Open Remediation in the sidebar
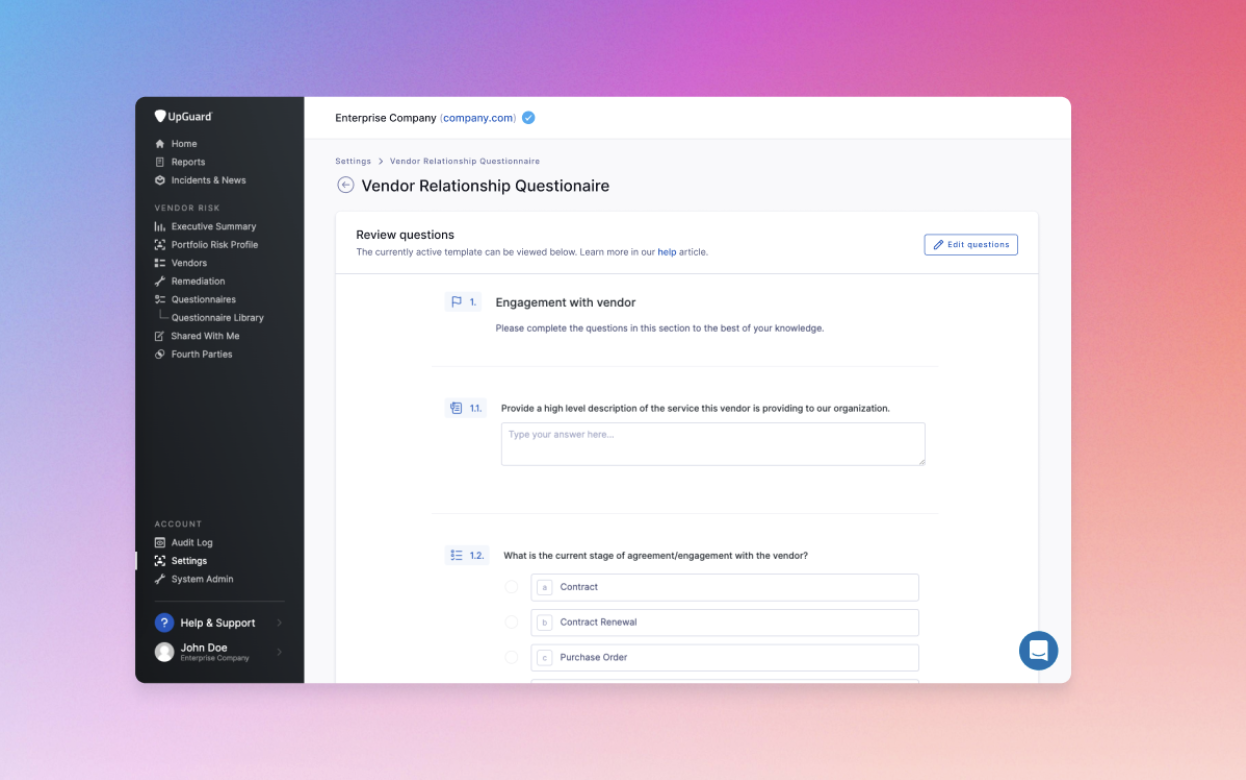Image resolution: width=1246 pixels, height=780 pixels. pos(198,281)
